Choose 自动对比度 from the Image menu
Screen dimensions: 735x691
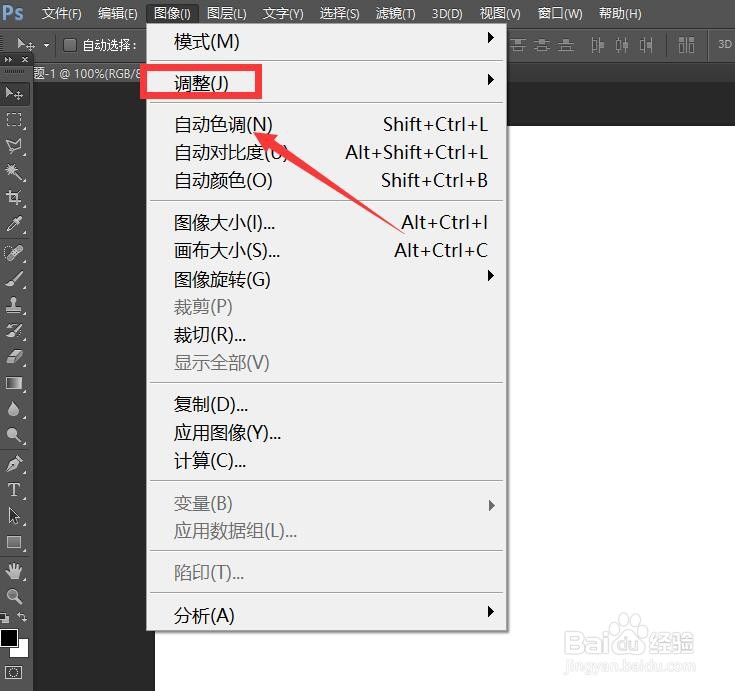point(326,152)
